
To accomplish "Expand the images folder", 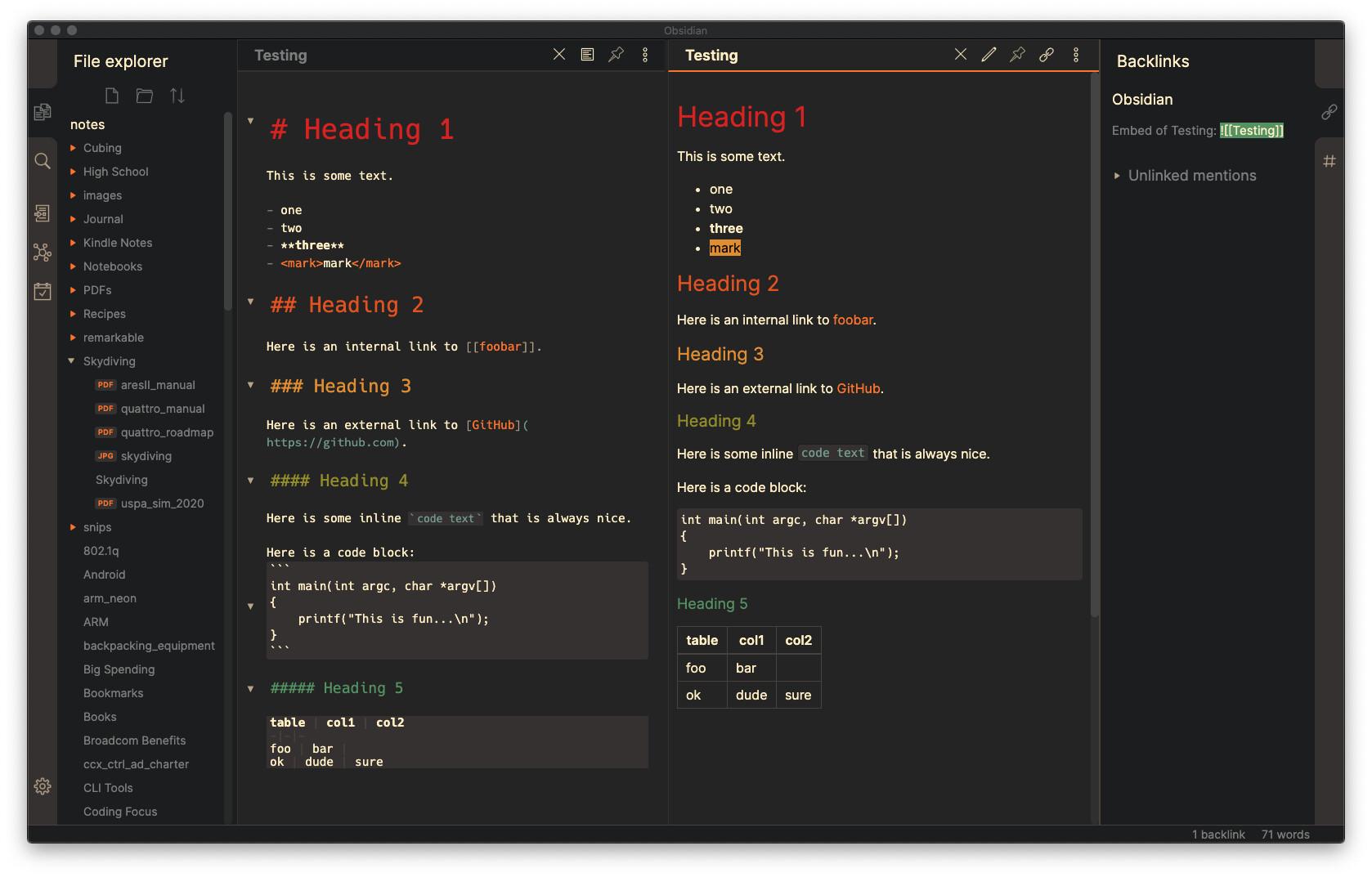I will [74, 195].
